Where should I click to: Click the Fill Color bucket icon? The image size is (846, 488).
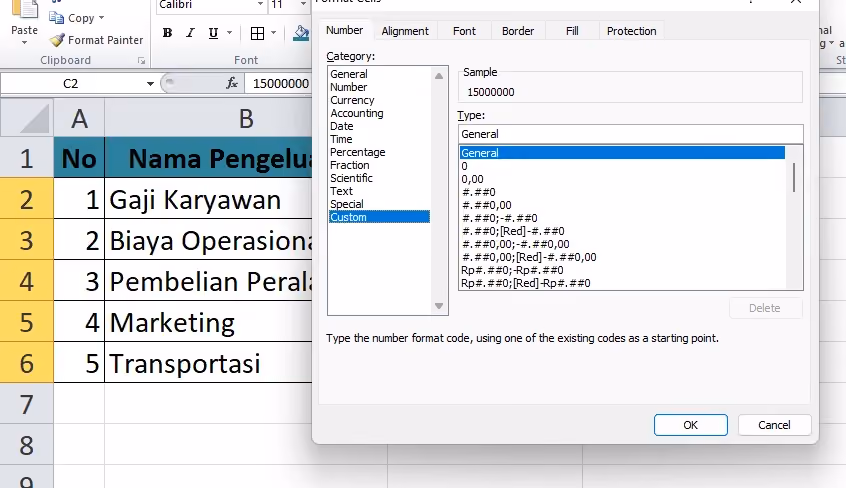point(301,33)
